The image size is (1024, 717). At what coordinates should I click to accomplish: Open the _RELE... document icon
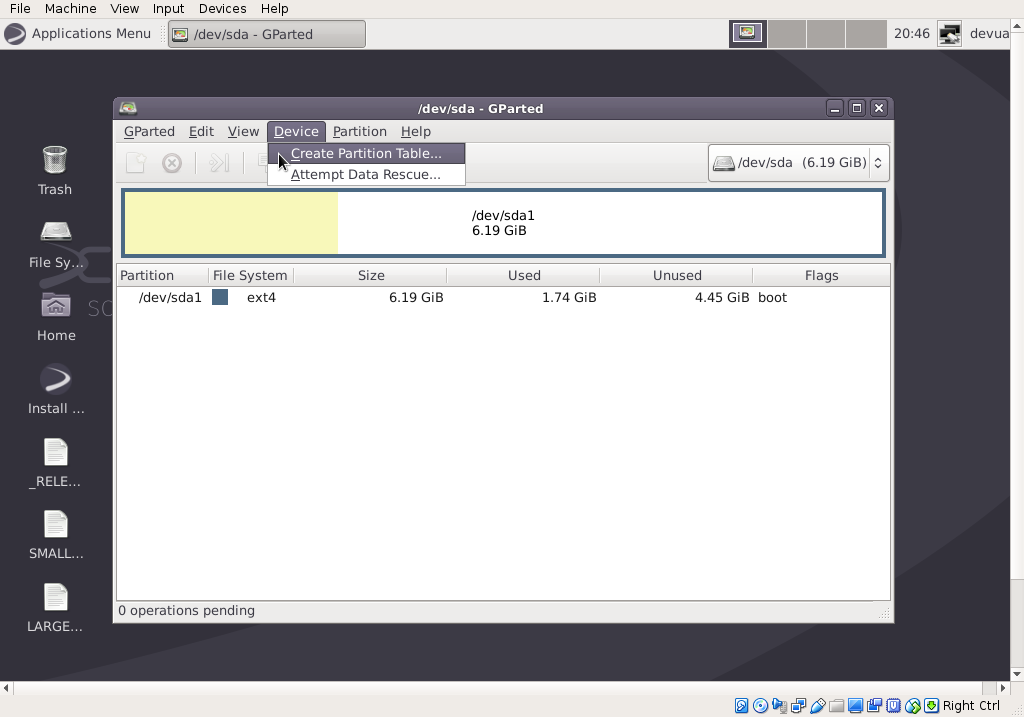pos(56,452)
